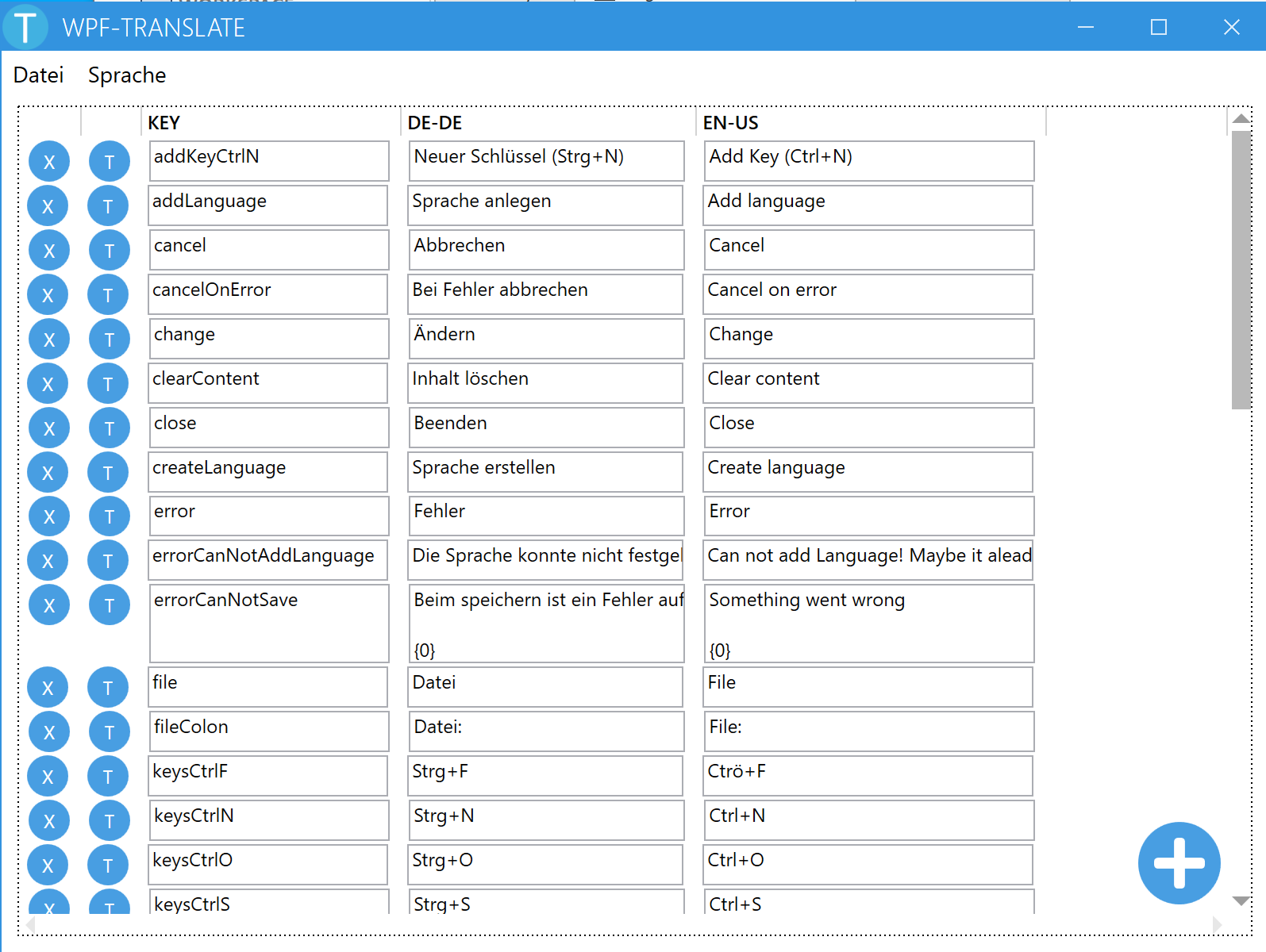Delete keysCtrlO row with X icon

coord(48,866)
